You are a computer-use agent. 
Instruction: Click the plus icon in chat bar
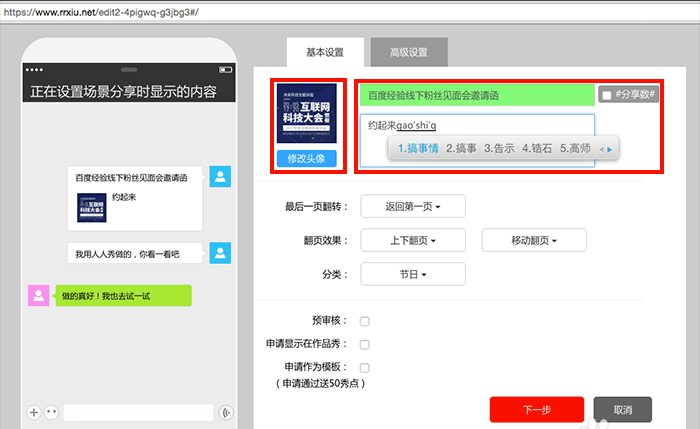coord(34,412)
